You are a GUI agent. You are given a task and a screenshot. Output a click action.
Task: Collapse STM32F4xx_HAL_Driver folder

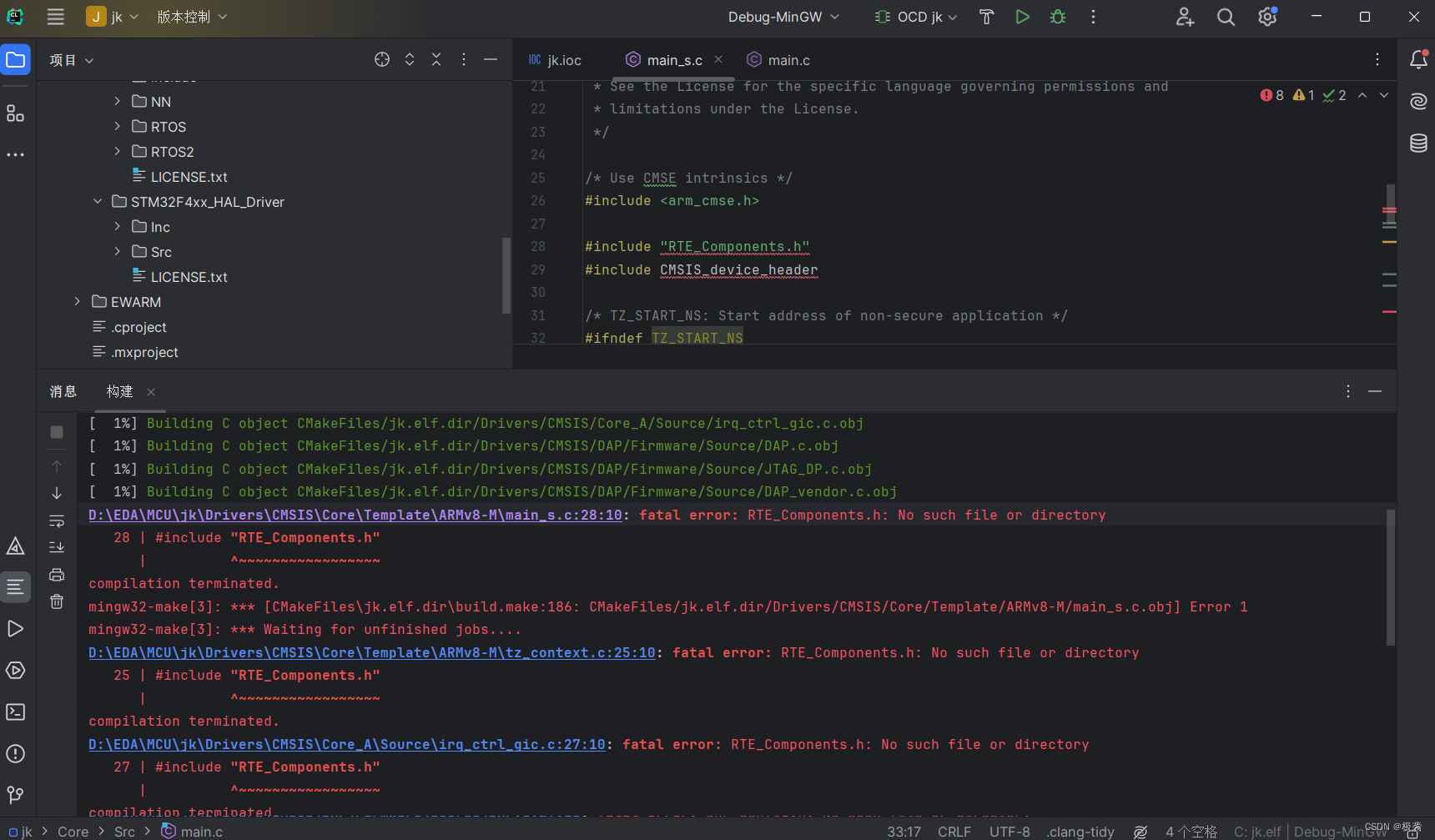tap(98, 201)
